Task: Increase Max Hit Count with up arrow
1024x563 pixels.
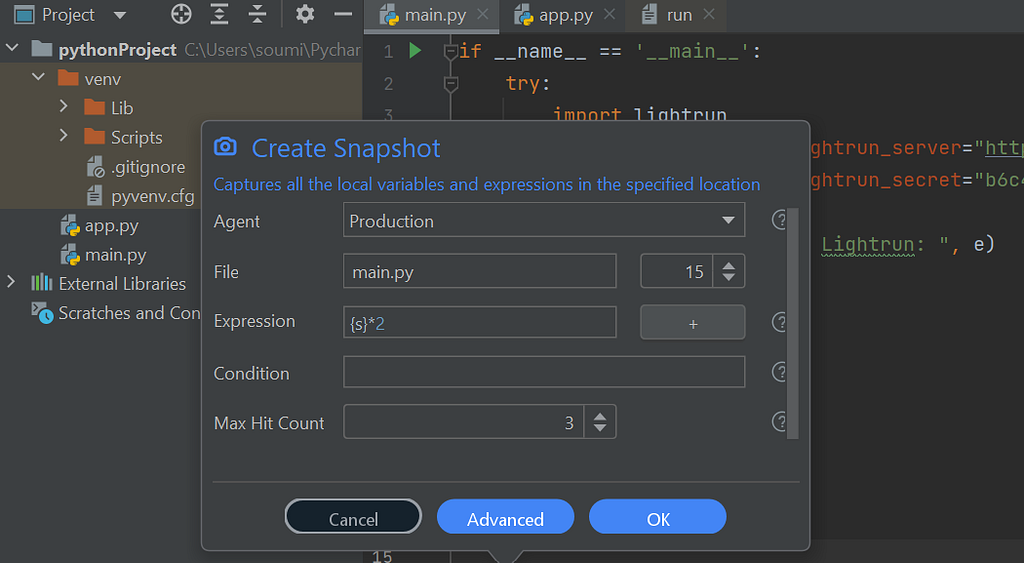Action: click(x=600, y=415)
